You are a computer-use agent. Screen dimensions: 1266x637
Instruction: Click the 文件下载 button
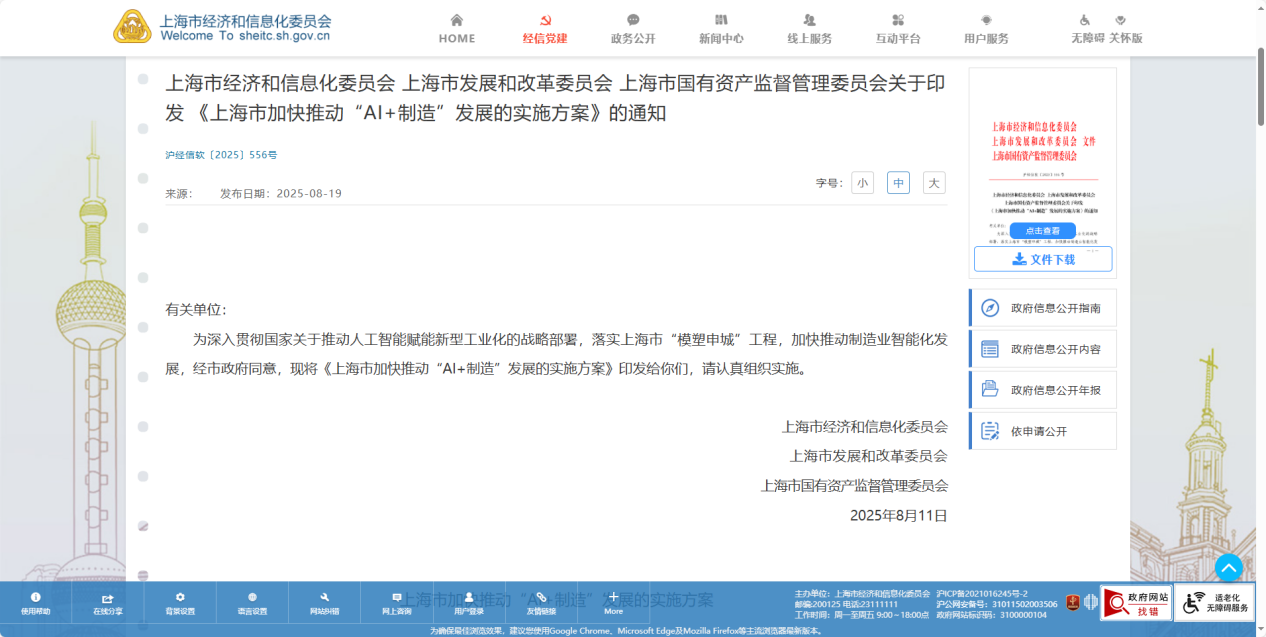(x=1043, y=259)
